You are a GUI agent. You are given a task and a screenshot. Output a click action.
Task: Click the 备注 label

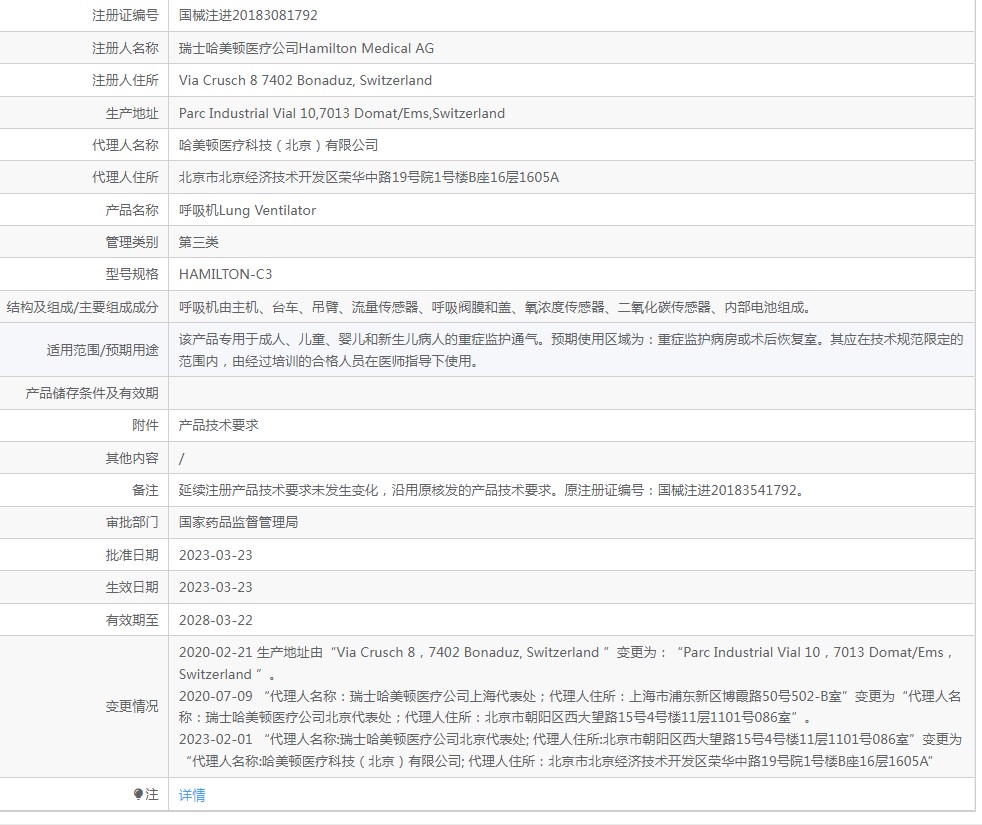(x=145, y=490)
